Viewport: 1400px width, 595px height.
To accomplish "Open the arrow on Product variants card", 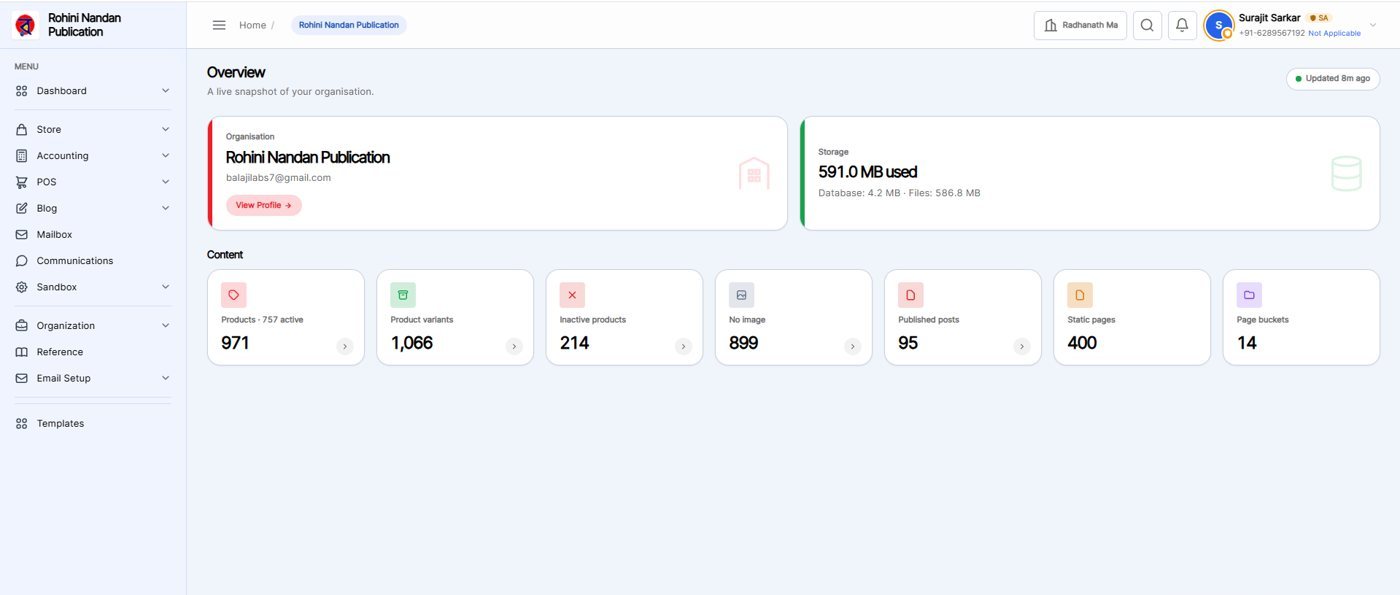I will point(514,346).
